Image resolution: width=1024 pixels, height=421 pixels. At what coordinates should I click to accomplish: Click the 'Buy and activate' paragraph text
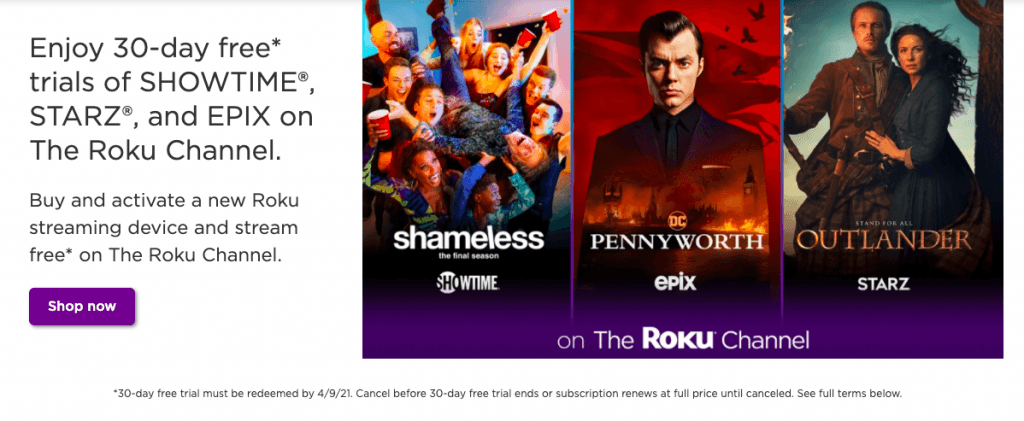[164, 228]
